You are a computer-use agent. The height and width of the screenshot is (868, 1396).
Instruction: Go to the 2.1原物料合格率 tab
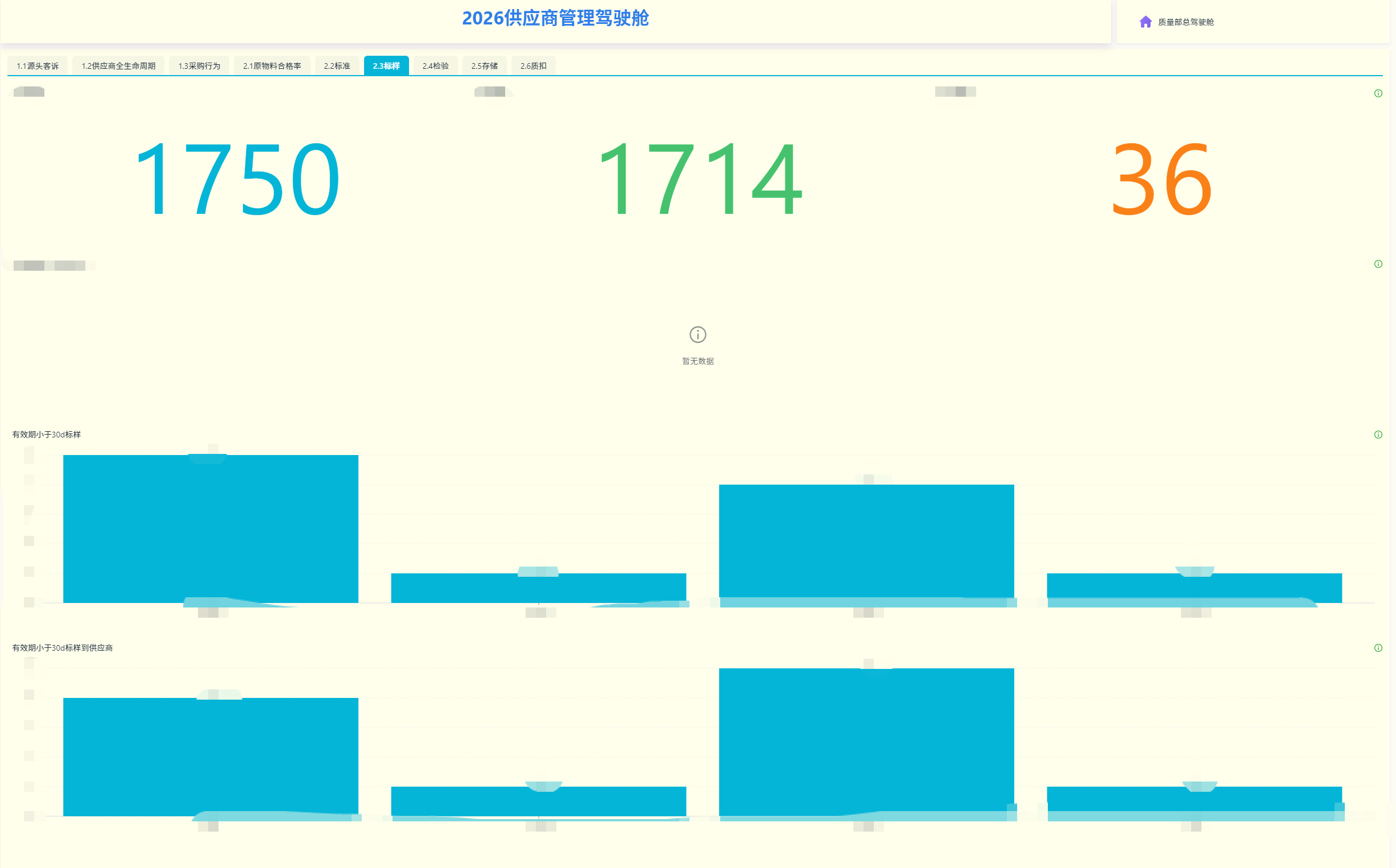click(272, 66)
